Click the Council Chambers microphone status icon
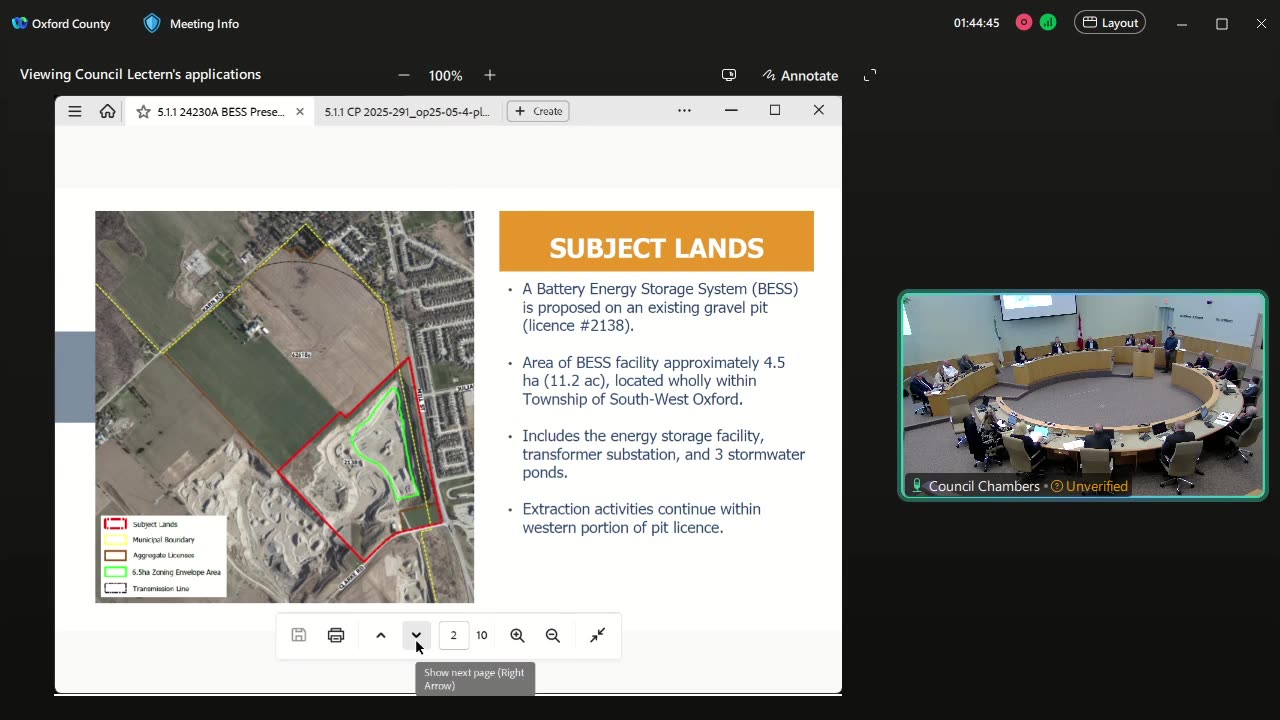This screenshot has width=1280, height=720. point(917,486)
